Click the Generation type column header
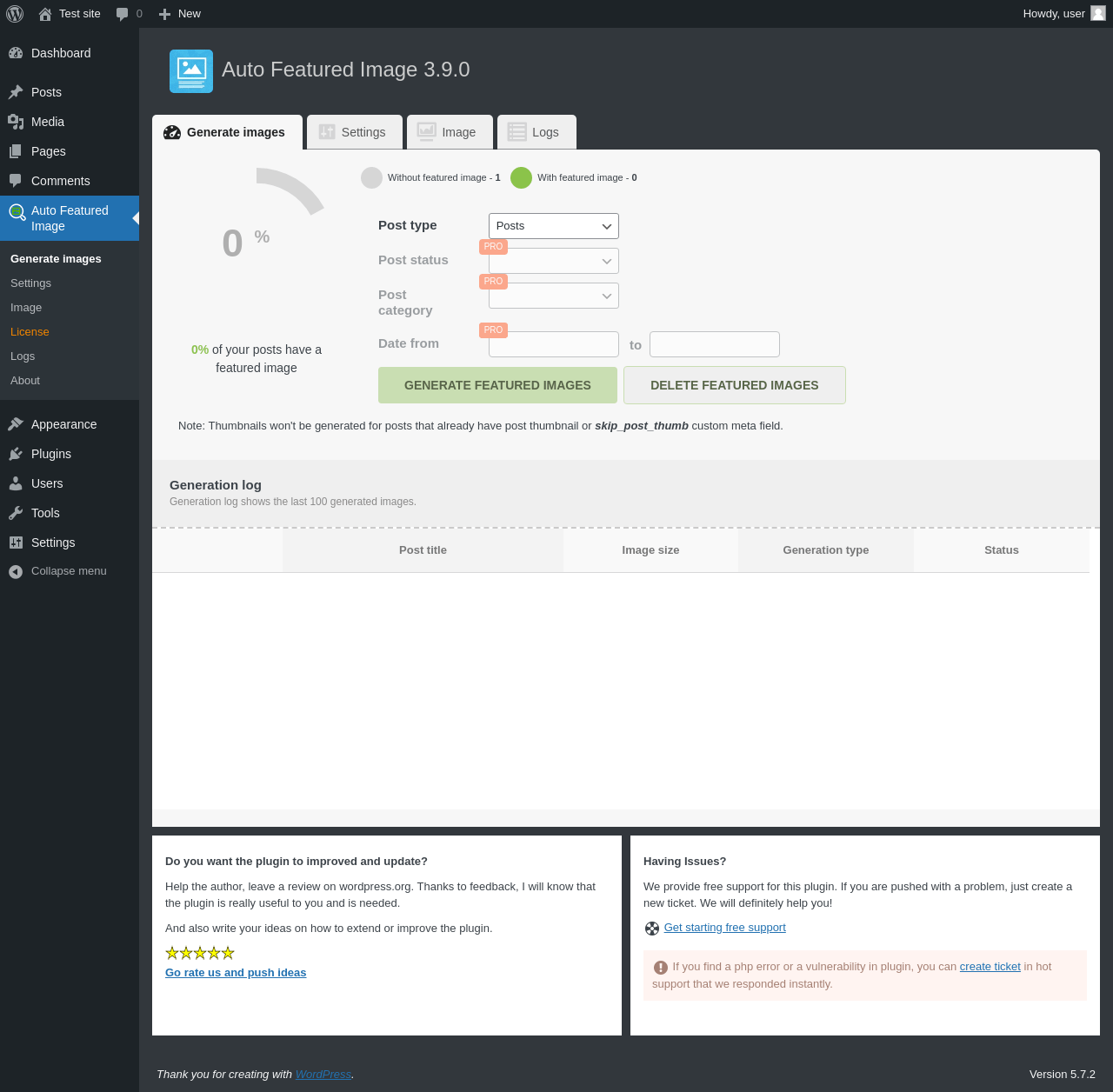 (826, 550)
